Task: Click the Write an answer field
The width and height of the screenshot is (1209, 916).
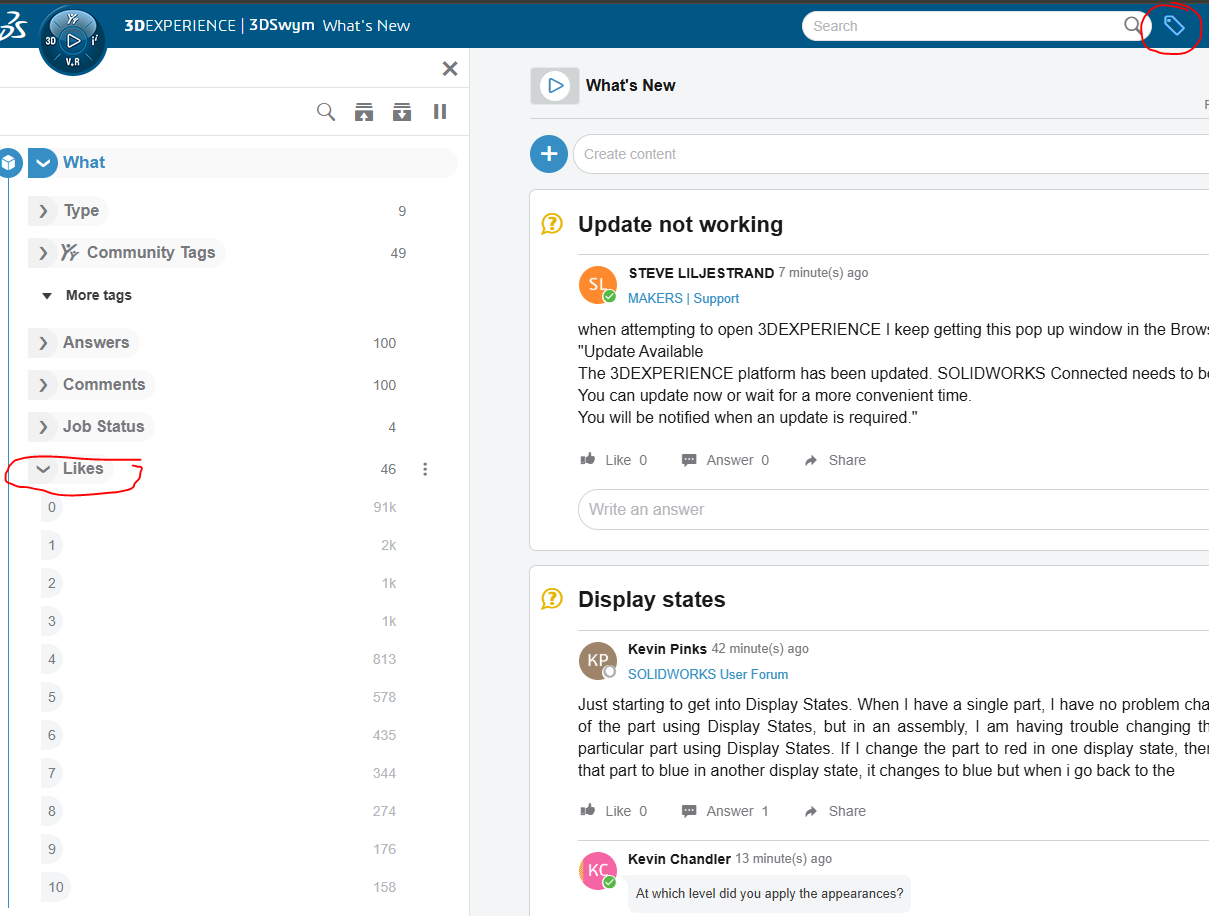Action: (893, 509)
